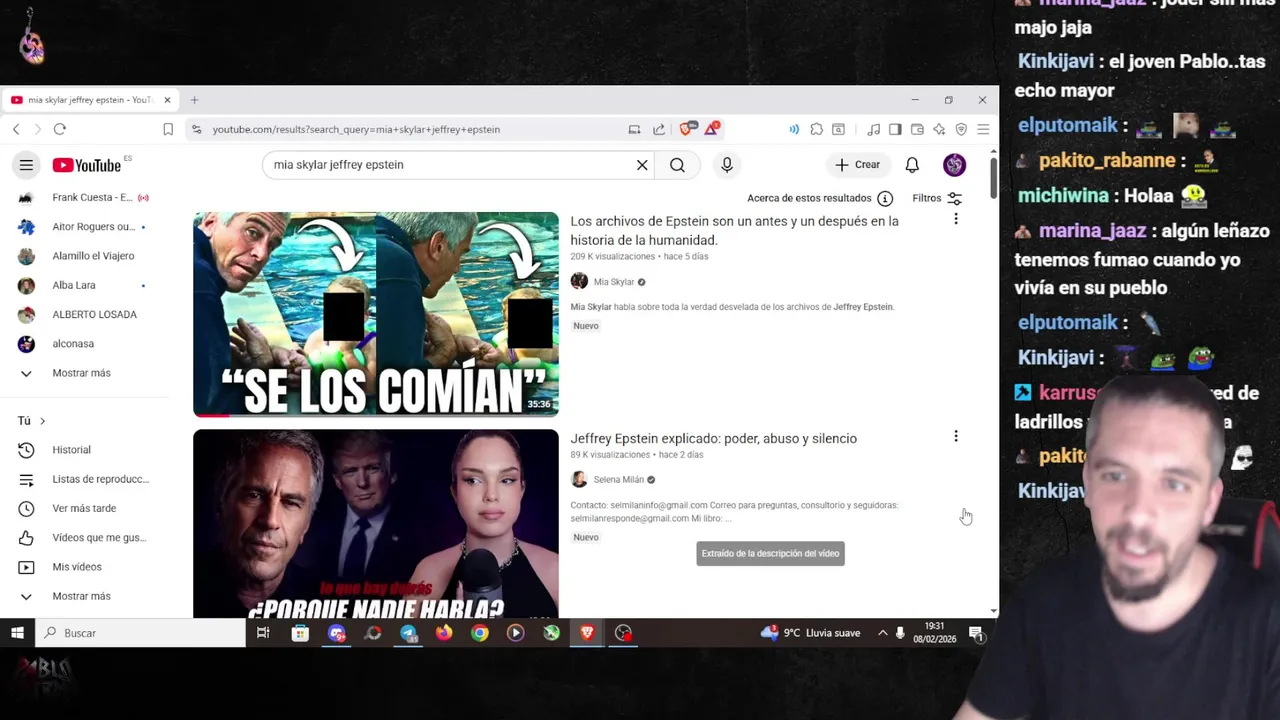1280x720 pixels.
Task: Open the YouTube account avatar menu
Action: pos(955,165)
